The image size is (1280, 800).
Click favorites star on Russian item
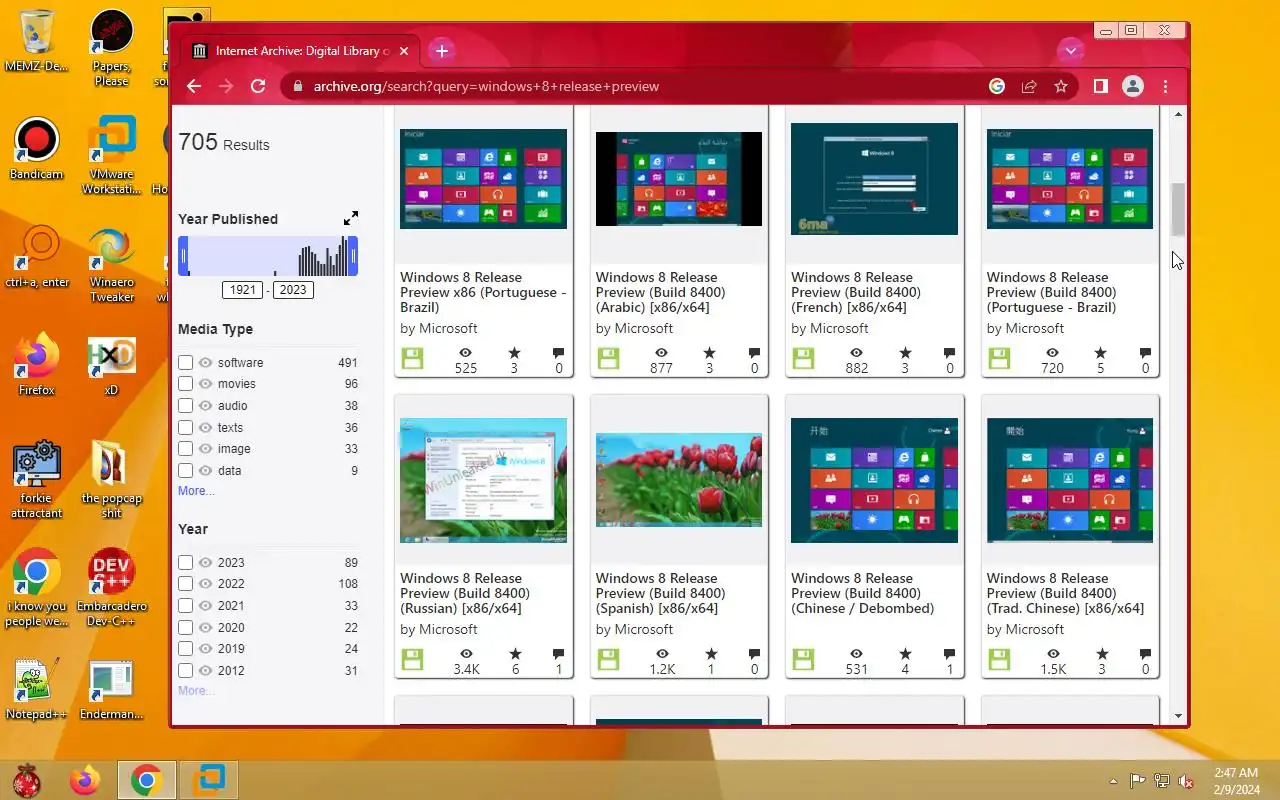click(x=514, y=654)
